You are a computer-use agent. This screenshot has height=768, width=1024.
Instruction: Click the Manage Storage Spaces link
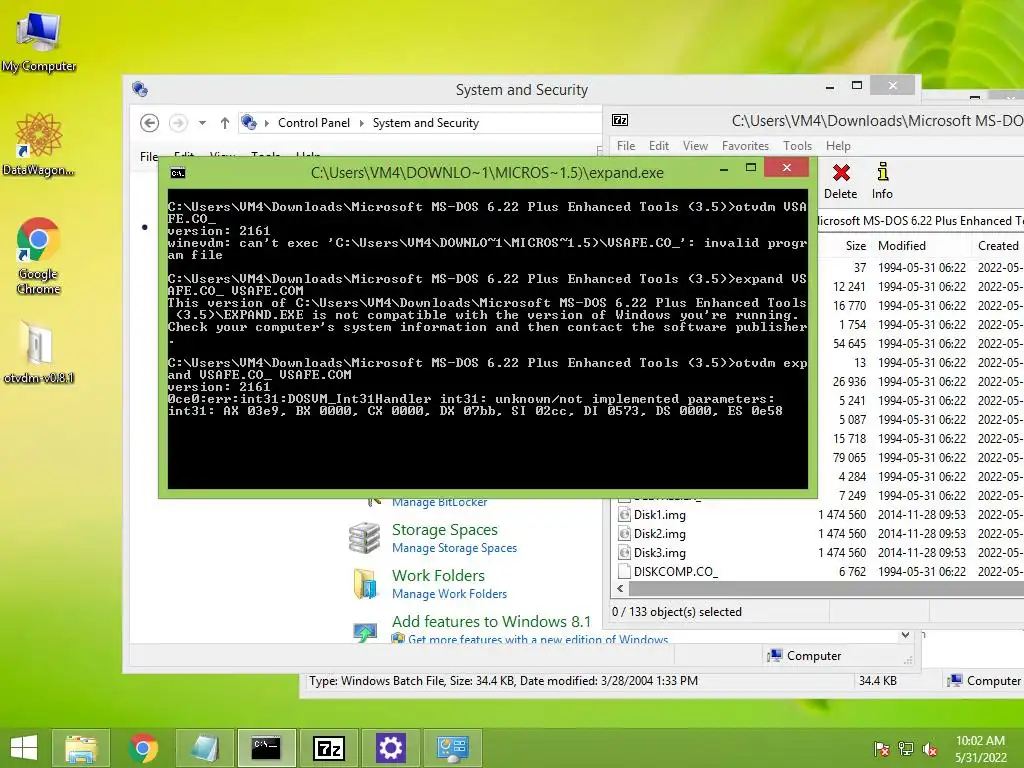click(x=455, y=548)
